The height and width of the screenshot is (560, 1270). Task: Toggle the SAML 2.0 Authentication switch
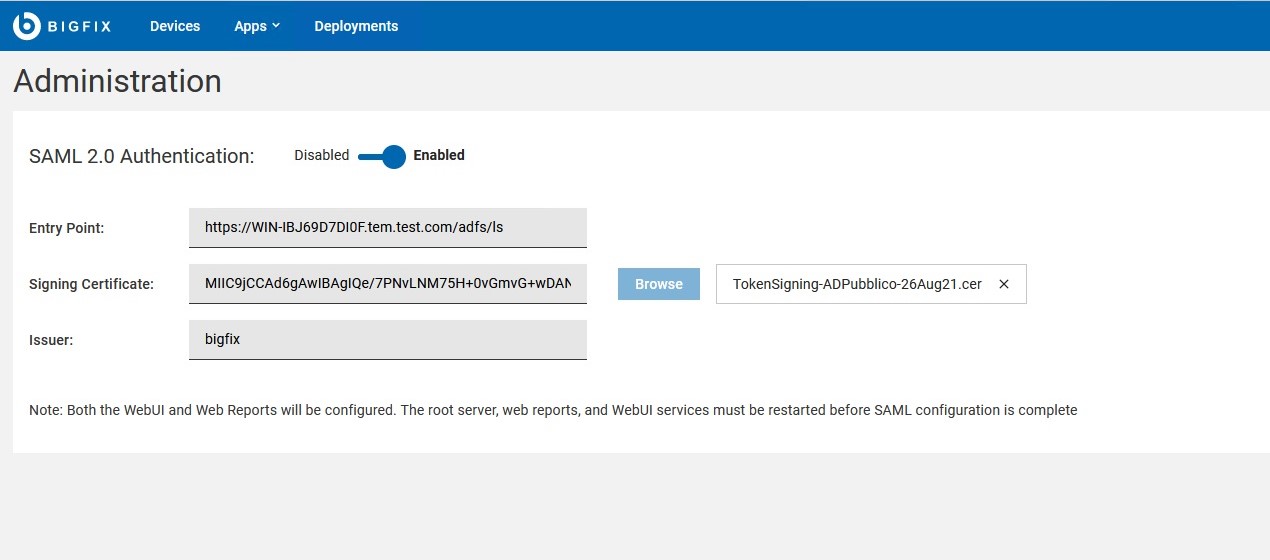coord(382,156)
